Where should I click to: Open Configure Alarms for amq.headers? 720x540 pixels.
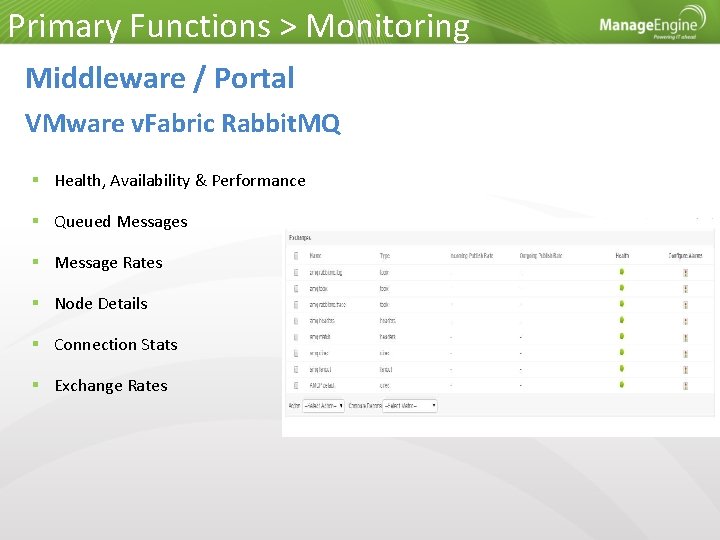tap(686, 321)
